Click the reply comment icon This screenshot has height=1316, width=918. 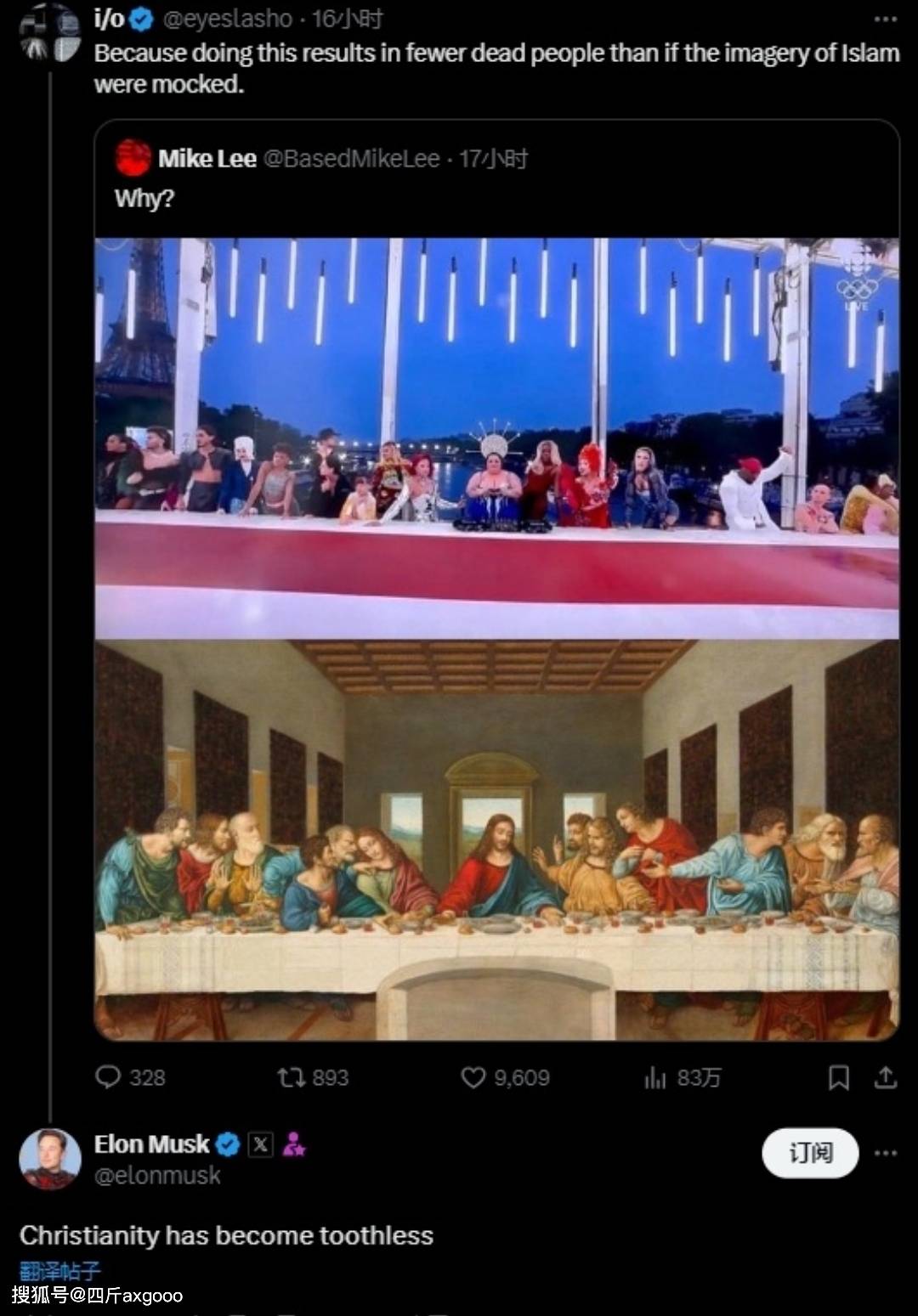point(109,1077)
